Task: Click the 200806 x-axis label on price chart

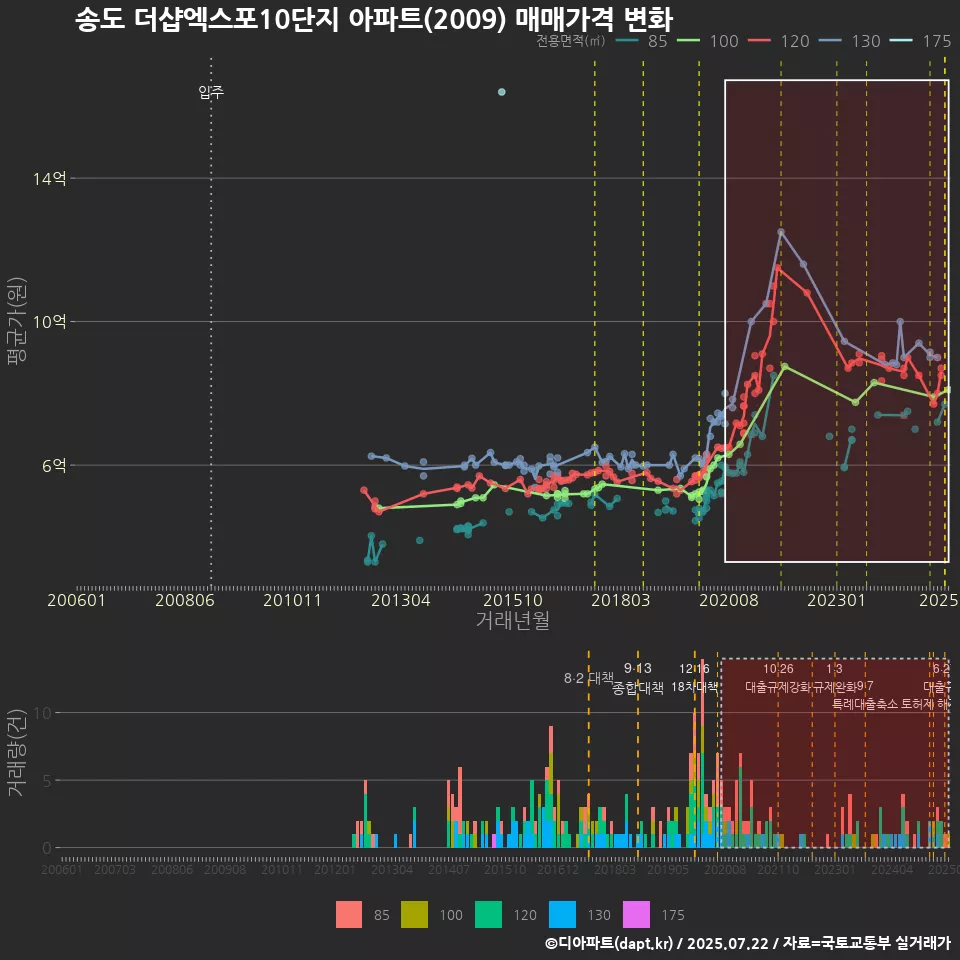Action: pyautogui.click(x=184, y=600)
